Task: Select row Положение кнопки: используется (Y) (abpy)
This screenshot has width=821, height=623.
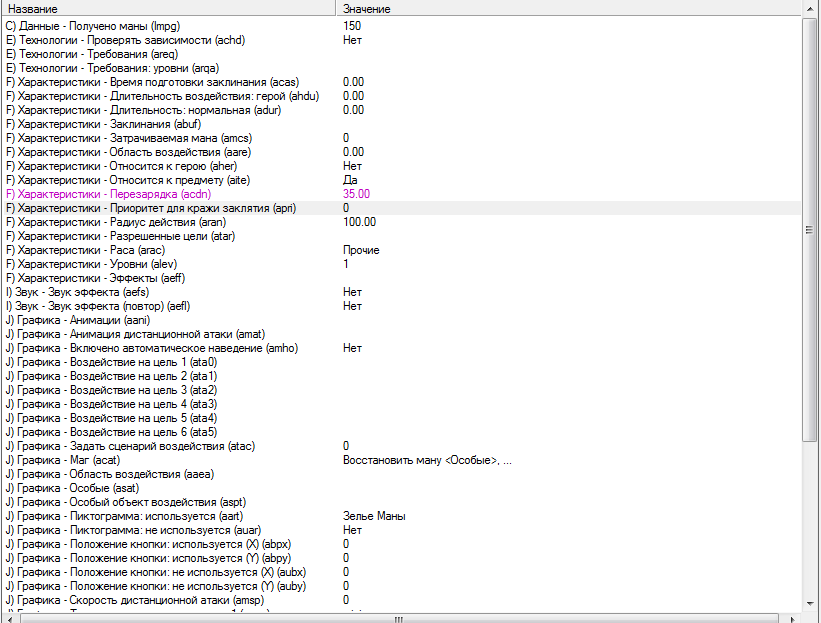Action: pos(402,559)
